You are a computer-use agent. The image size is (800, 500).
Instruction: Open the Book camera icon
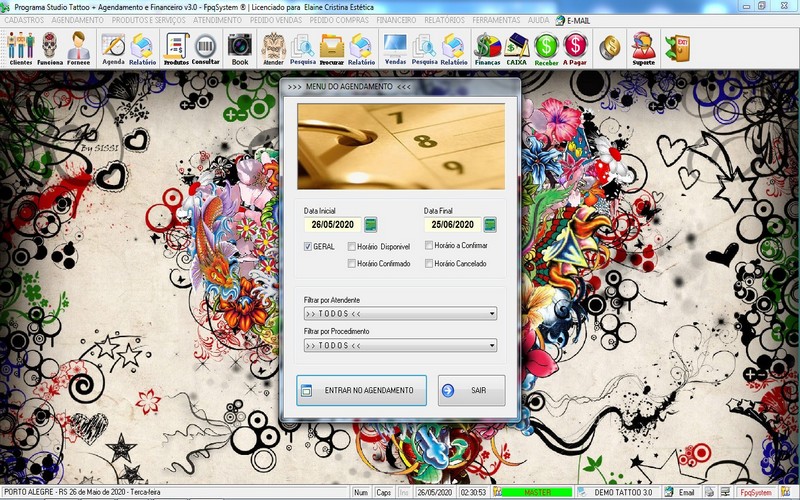pos(240,48)
